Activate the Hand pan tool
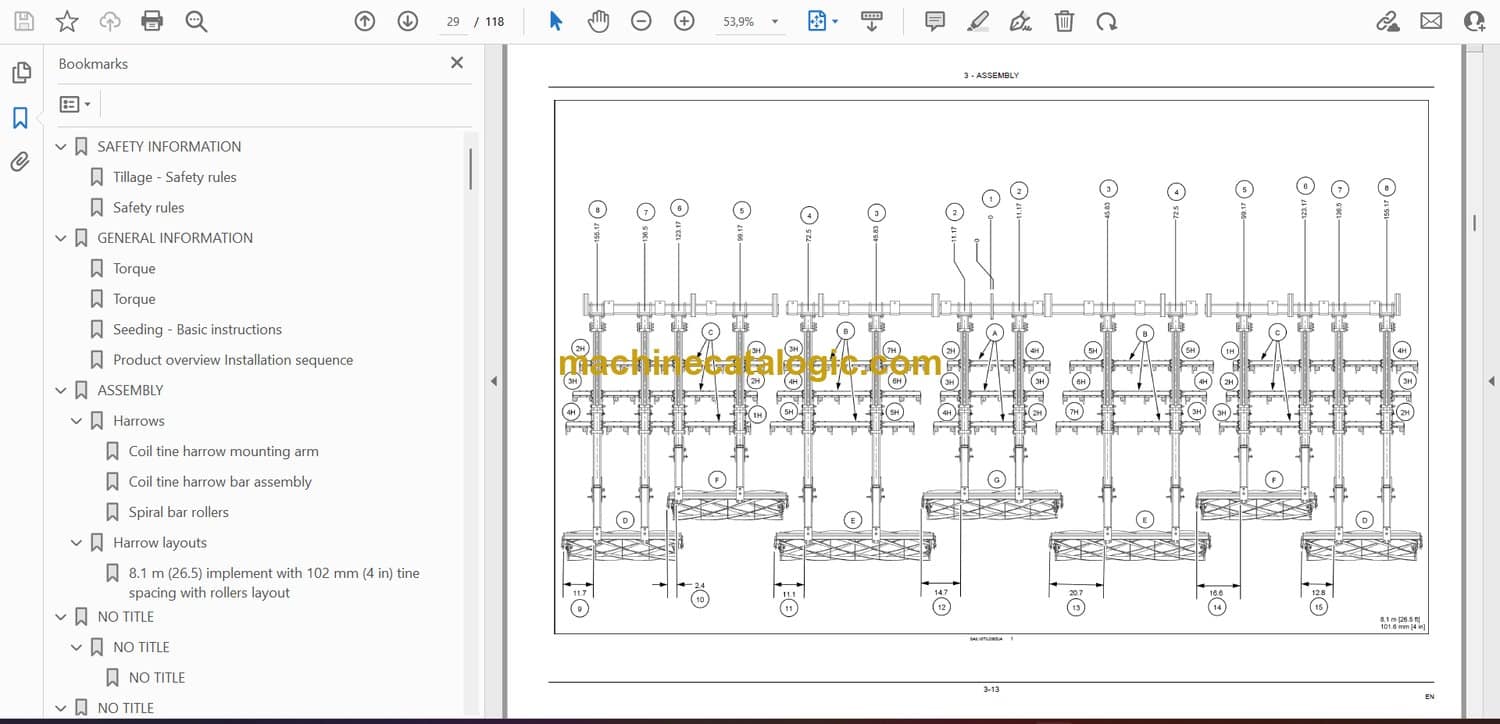1500x724 pixels. pyautogui.click(x=598, y=21)
